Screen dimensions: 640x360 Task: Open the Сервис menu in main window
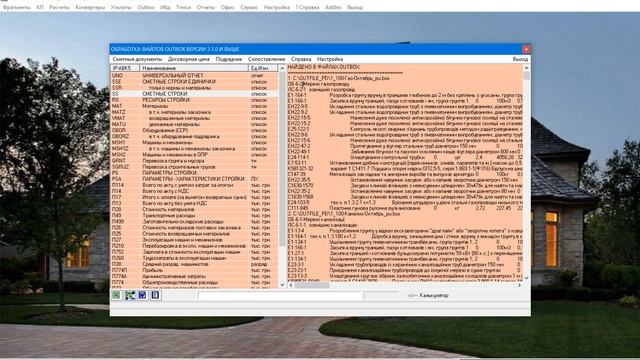[249, 7]
